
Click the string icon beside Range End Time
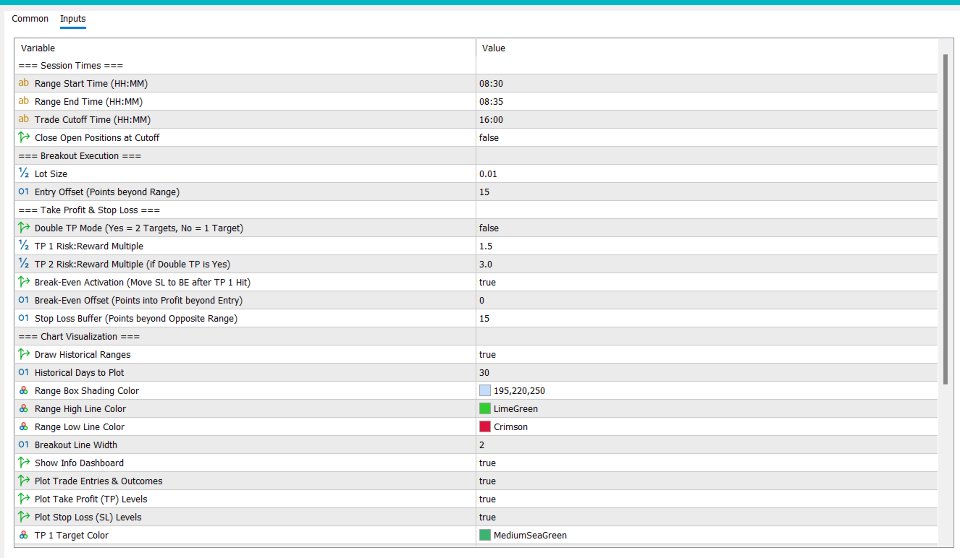click(23, 101)
